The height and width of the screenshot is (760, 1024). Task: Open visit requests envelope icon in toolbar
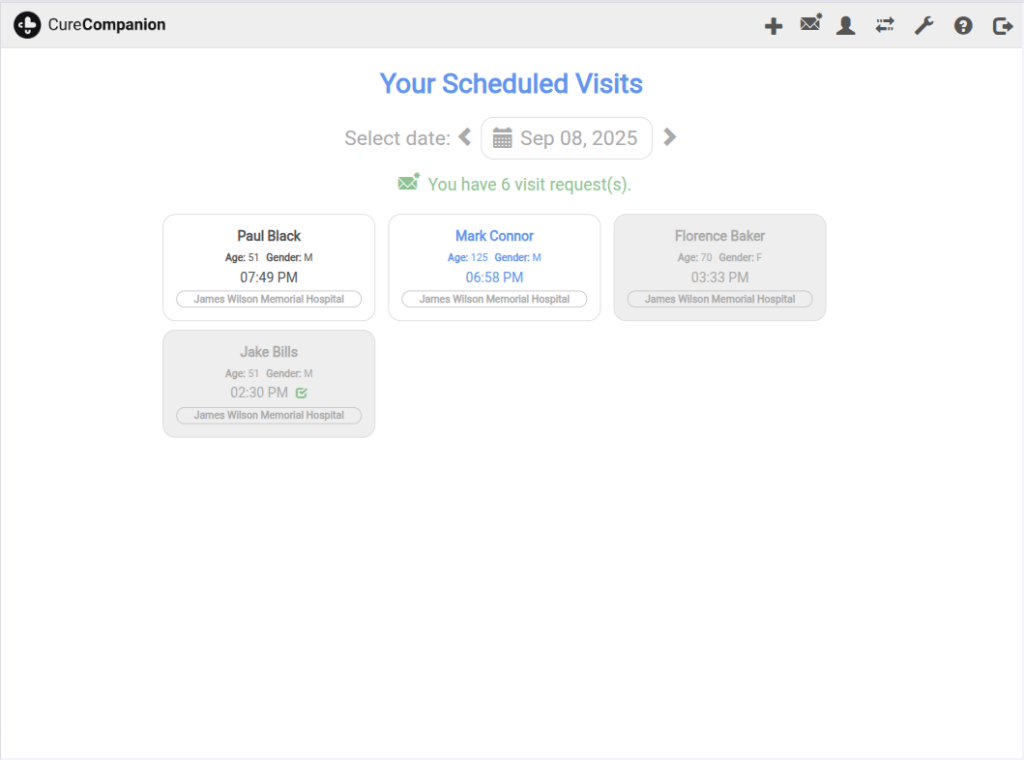(x=810, y=24)
